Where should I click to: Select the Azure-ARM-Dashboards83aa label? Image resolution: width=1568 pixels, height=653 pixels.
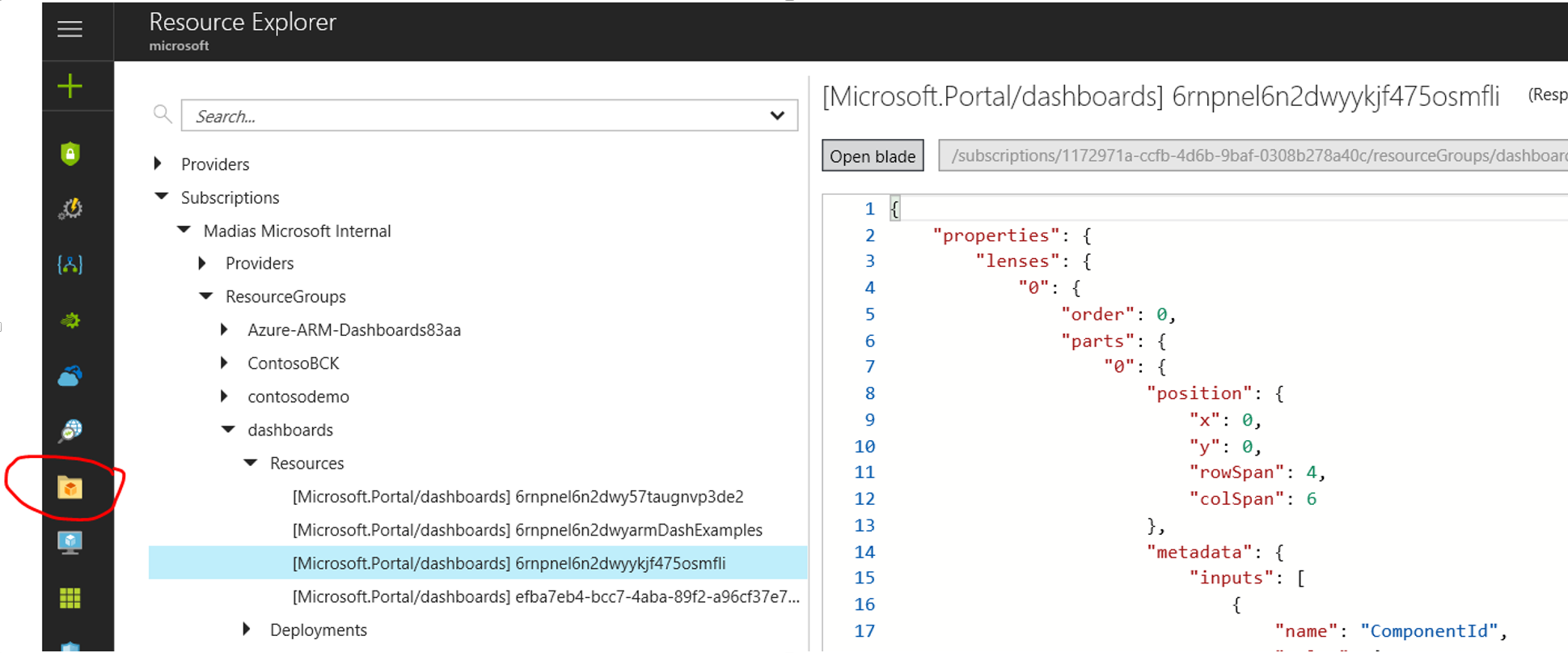(x=354, y=330)
